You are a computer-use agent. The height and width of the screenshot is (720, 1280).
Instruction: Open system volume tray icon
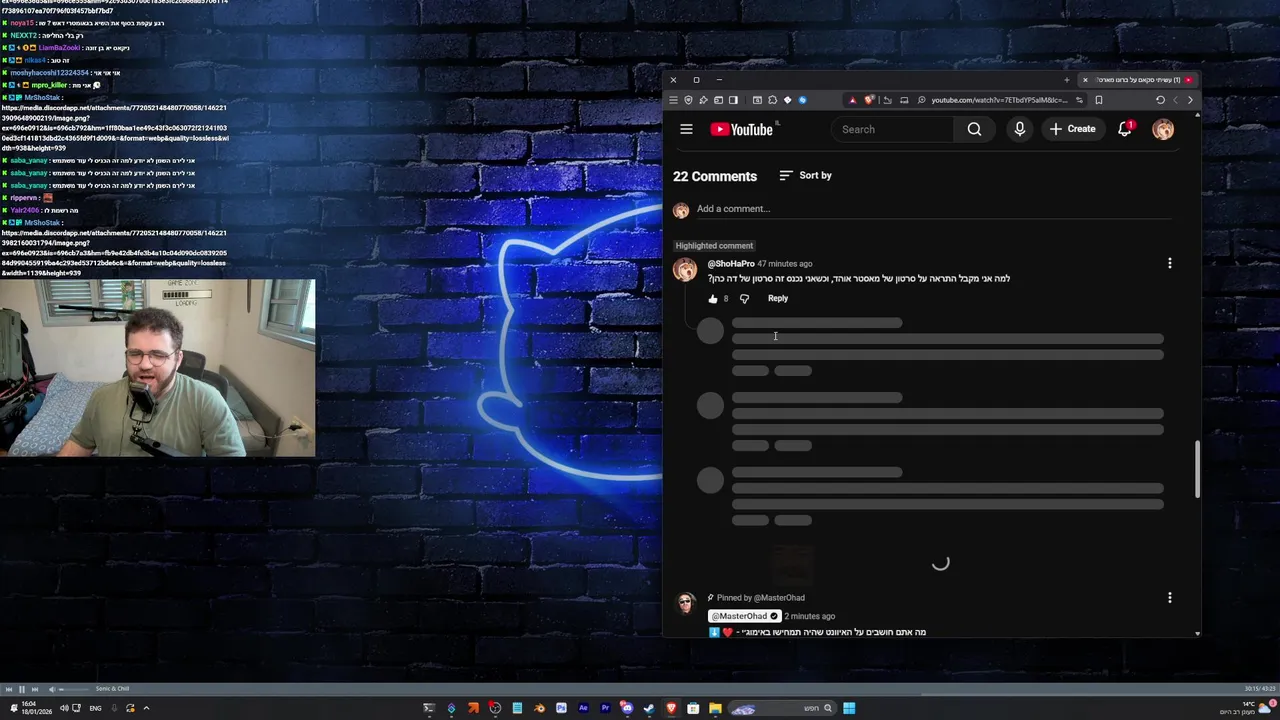(64, 708)
